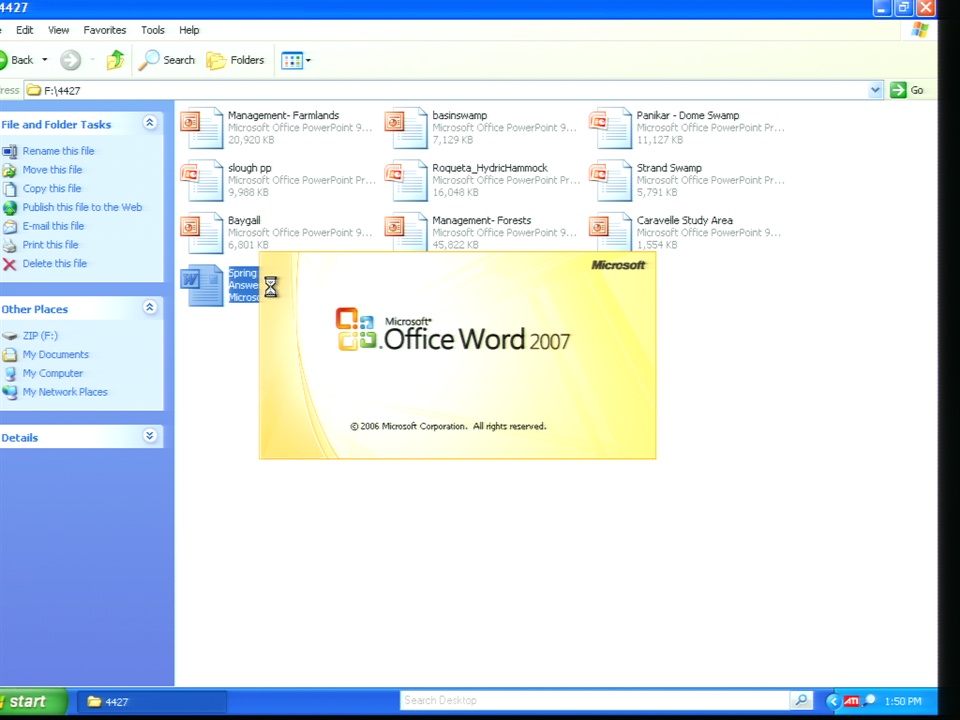
Task: Click the Print this file link
Action: tap(51, 245)
